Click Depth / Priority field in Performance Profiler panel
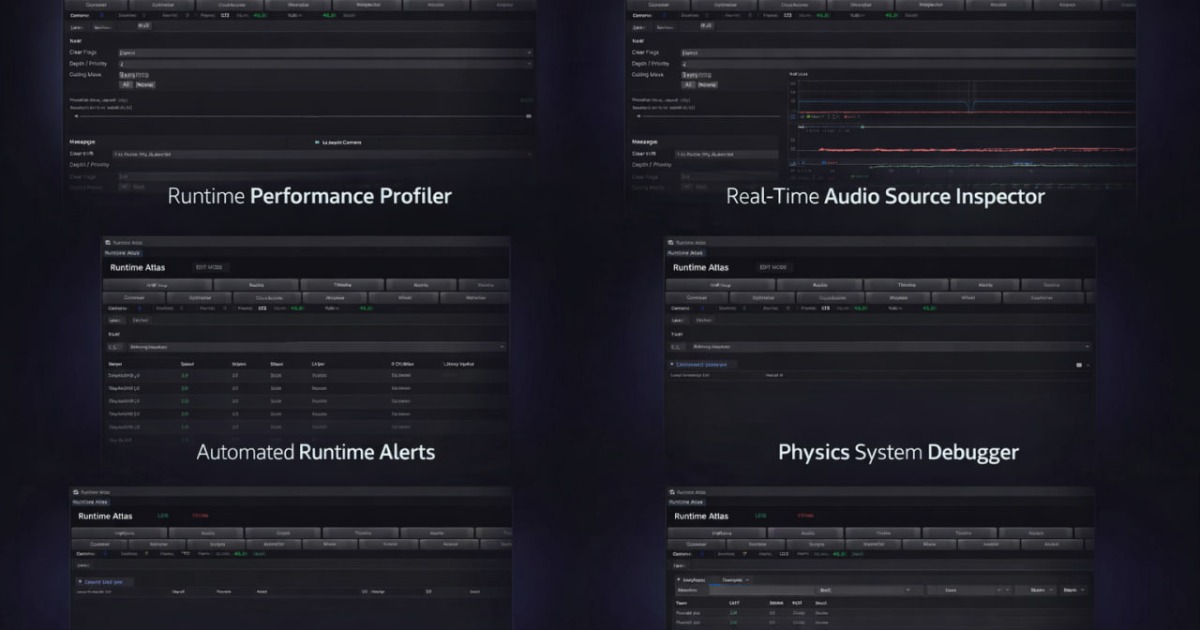The image size is (1200, 630). pos(325,64)
